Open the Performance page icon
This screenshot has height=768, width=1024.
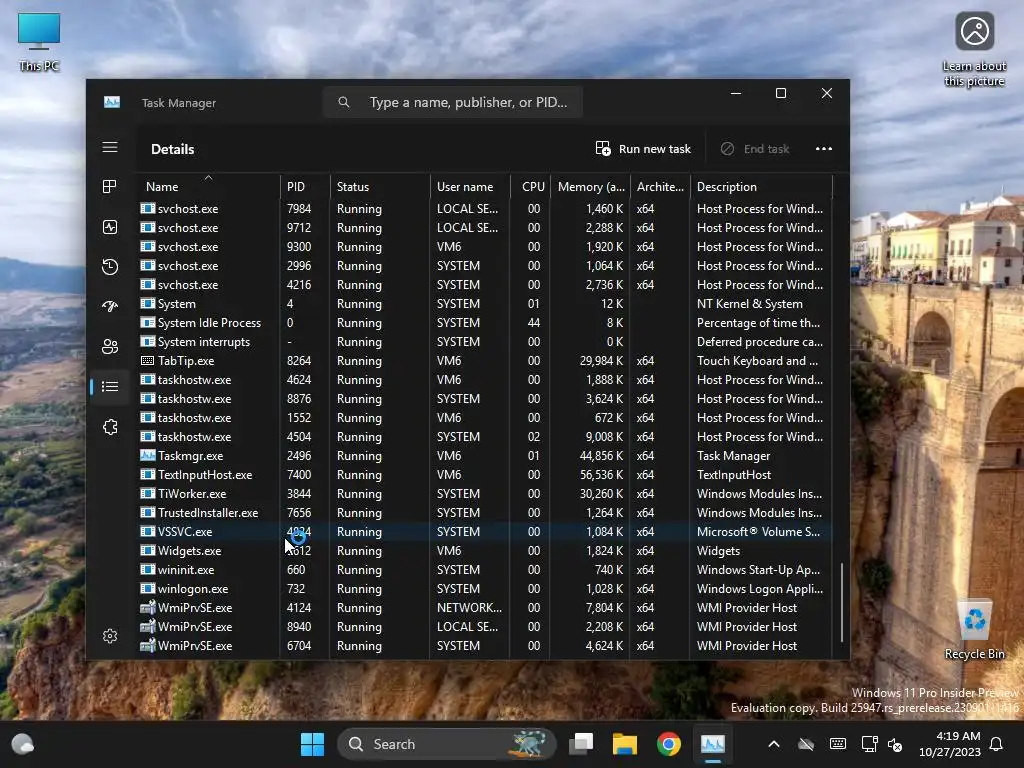tap(110, 227)
